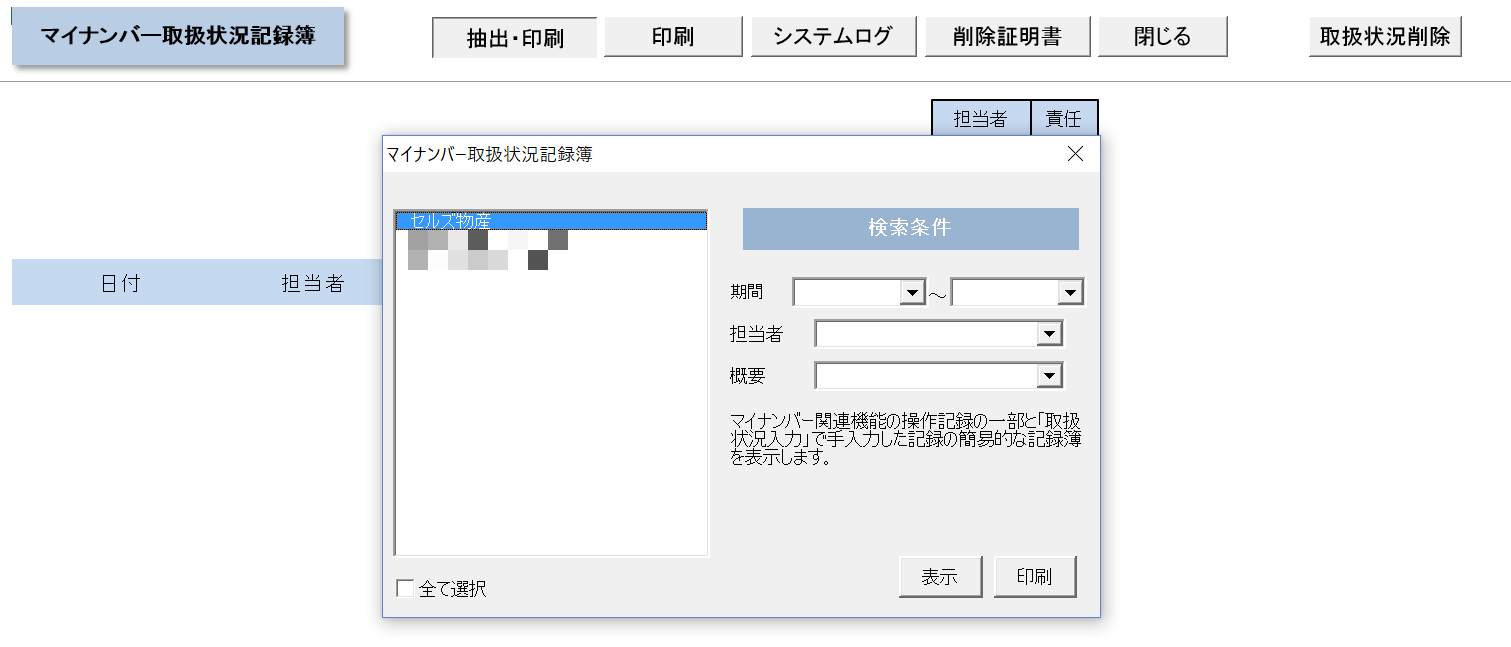
Task: Click the dialog's 印刷 button next to 表示
Action: [x=1035, y=577]
